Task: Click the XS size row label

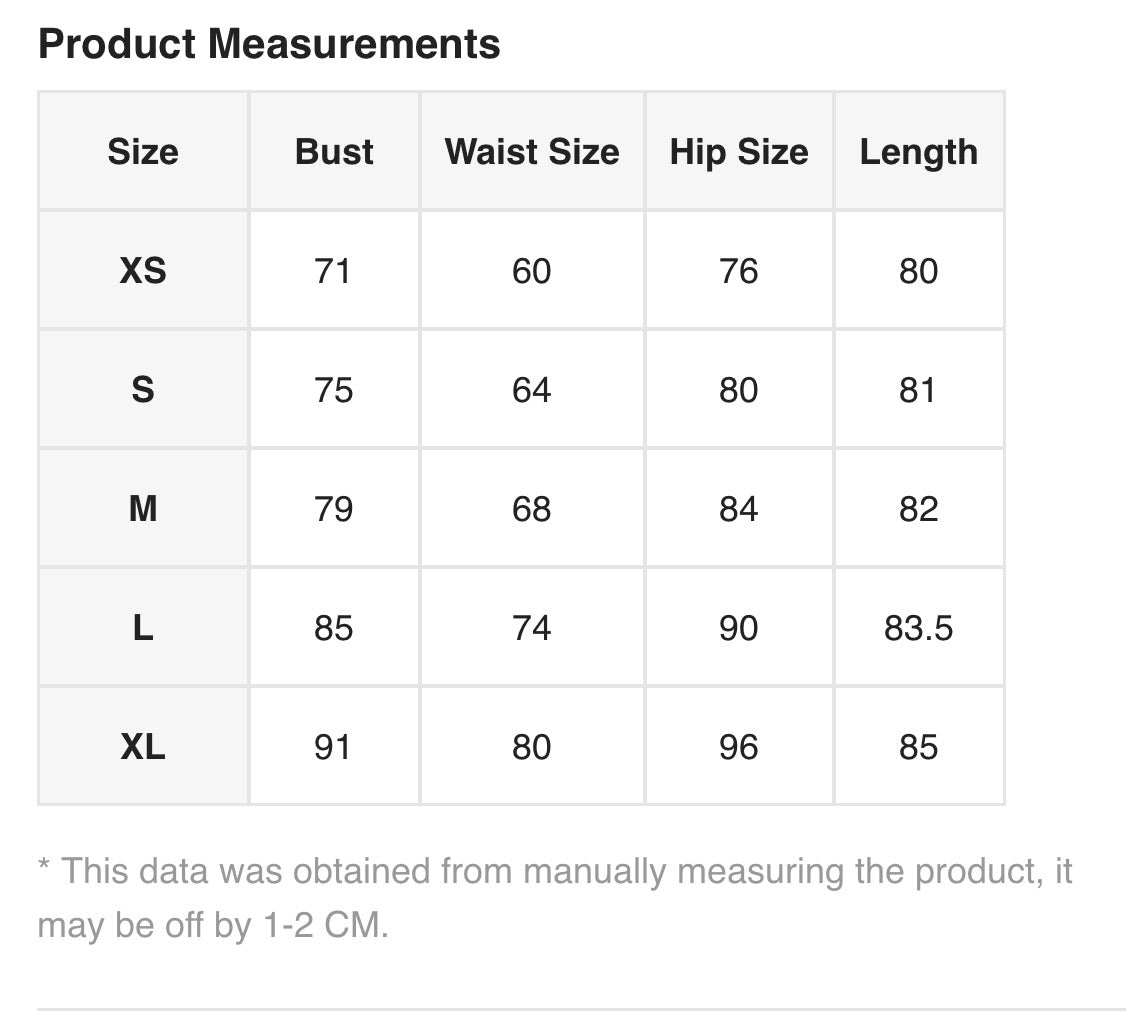Action: tap(143, 271)
